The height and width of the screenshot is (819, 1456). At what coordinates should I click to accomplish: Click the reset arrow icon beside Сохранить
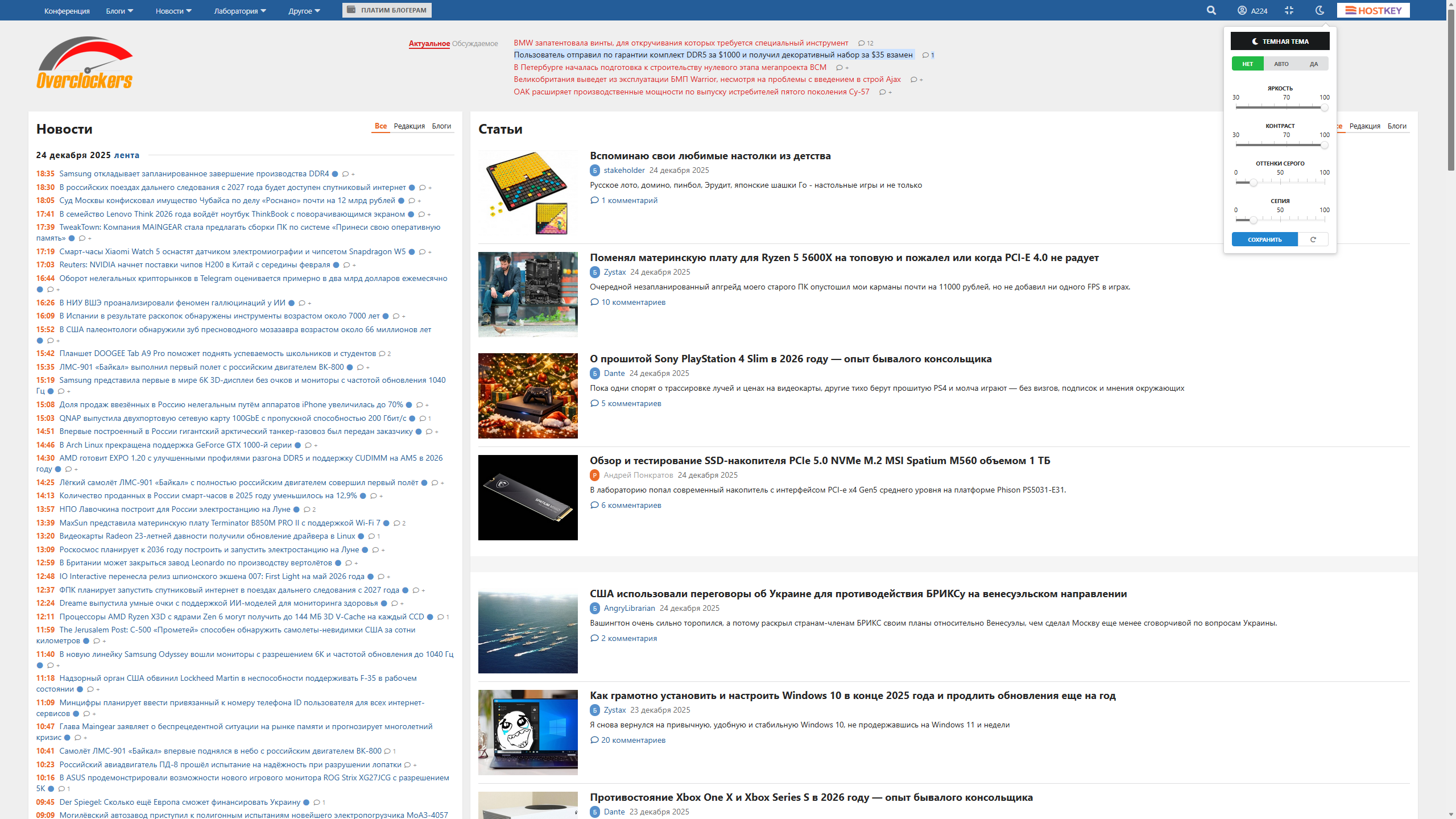point(1313,239)
